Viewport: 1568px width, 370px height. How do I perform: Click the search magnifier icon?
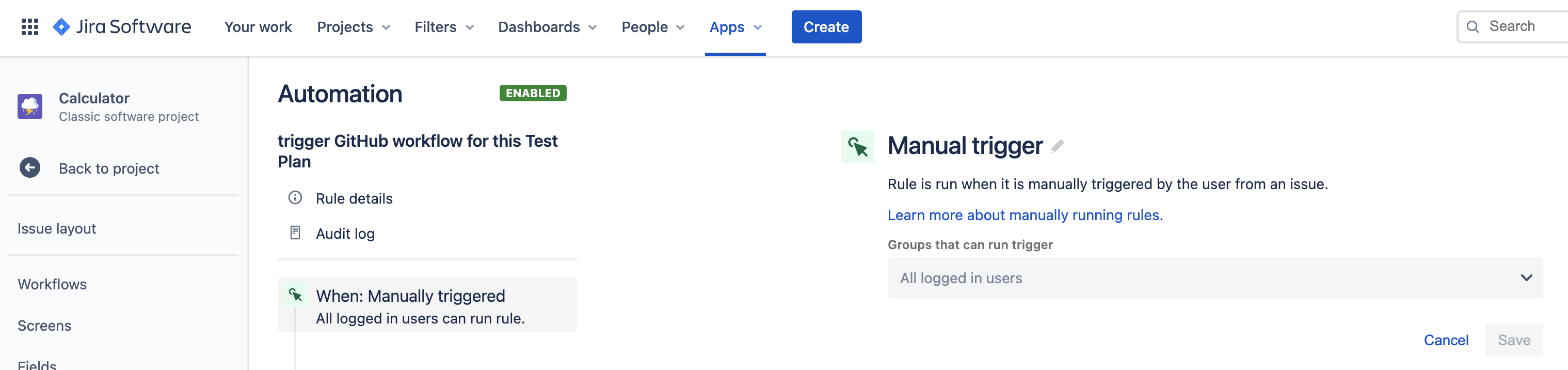1473,27
